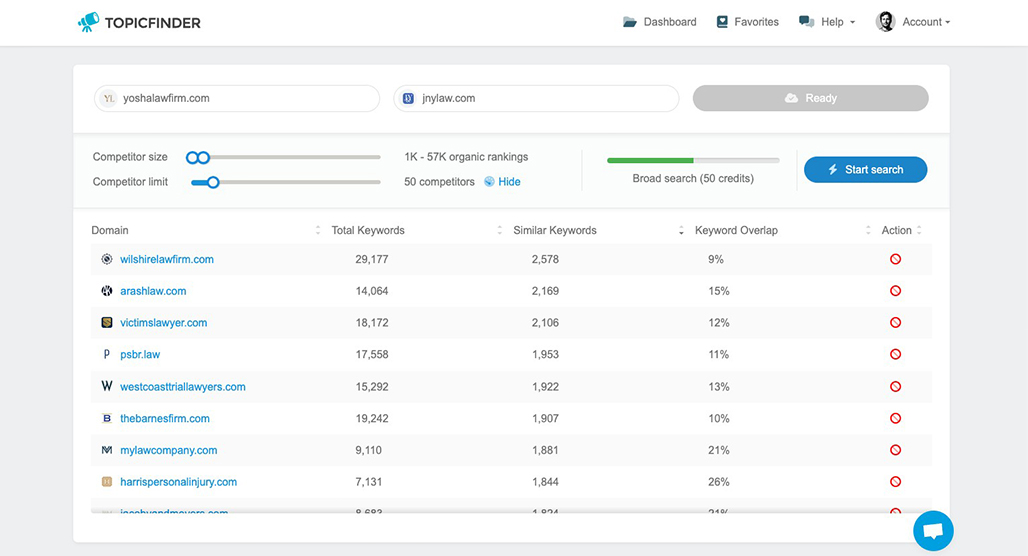Click the 26% keyword overlap cell
1028x556 pixels.
[x=719, y=481]
